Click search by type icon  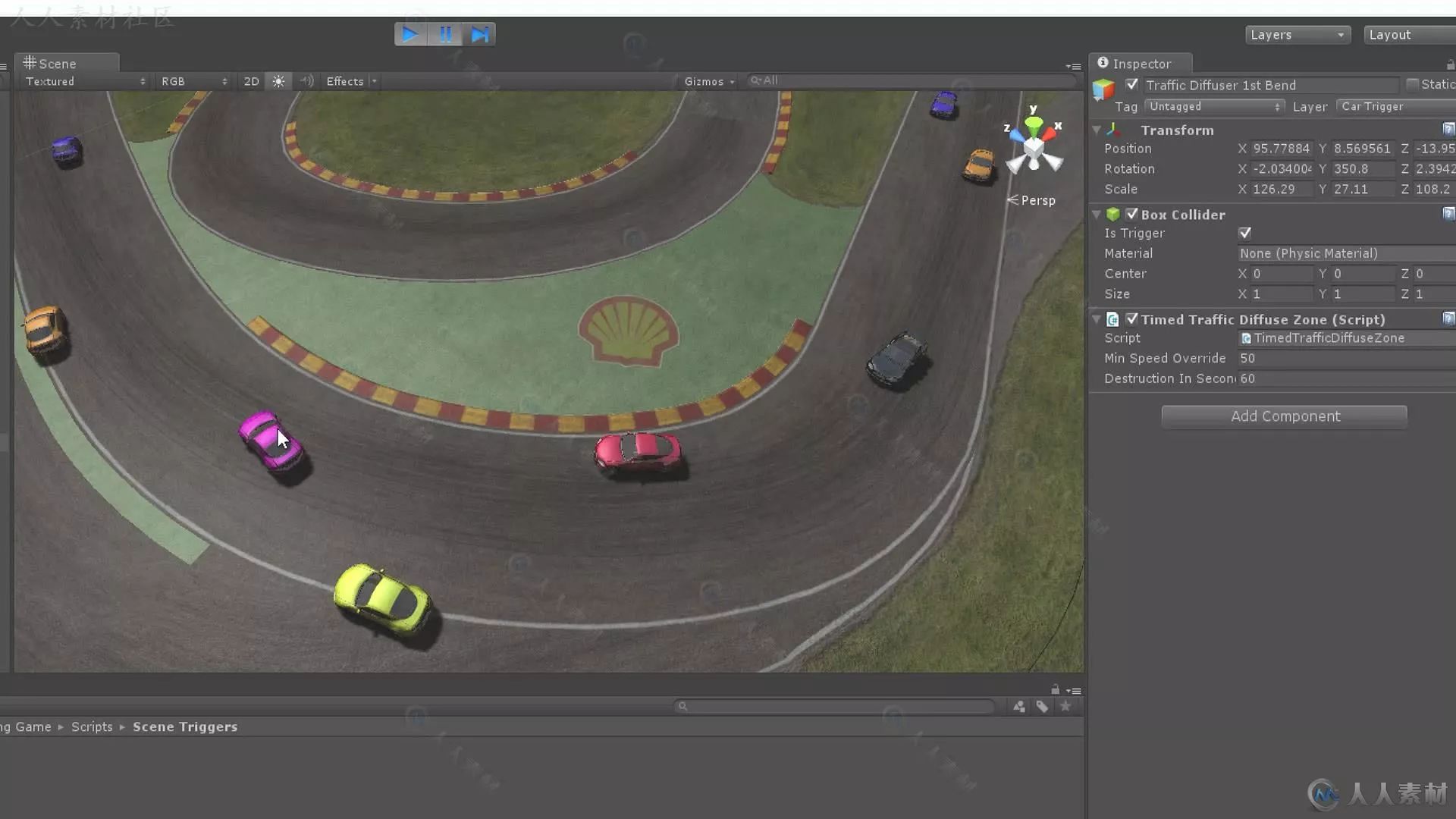pos(1019,707)
